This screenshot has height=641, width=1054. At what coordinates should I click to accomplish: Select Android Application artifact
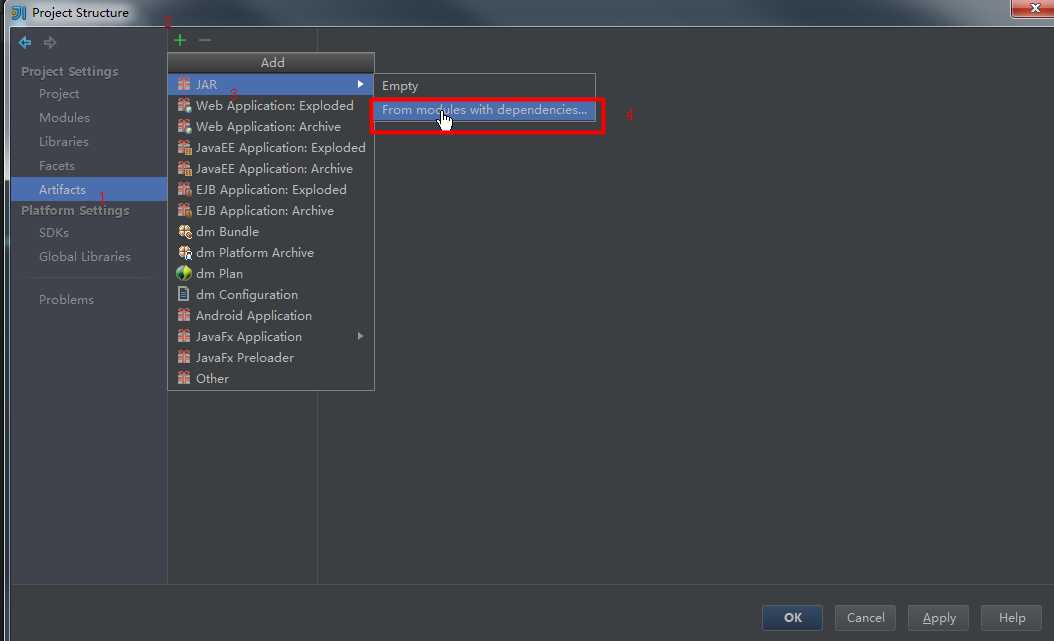pos(270,315)
